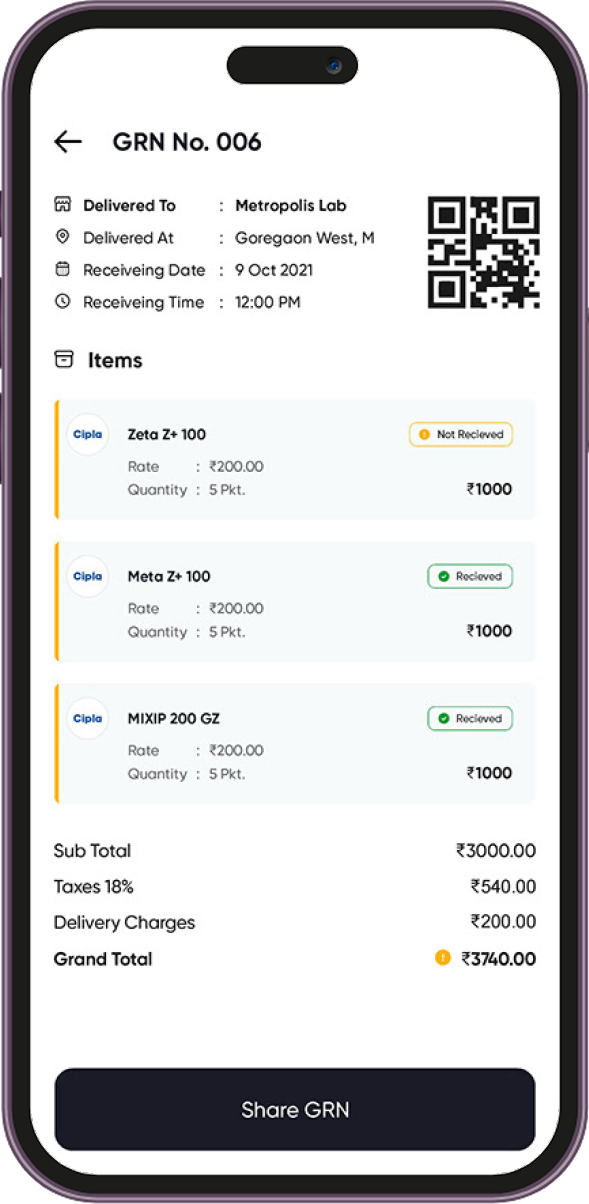Toggle Recieved status on MIXIP 200 GZ
This screenshot has width=589, height=1204.
[470, 719]
